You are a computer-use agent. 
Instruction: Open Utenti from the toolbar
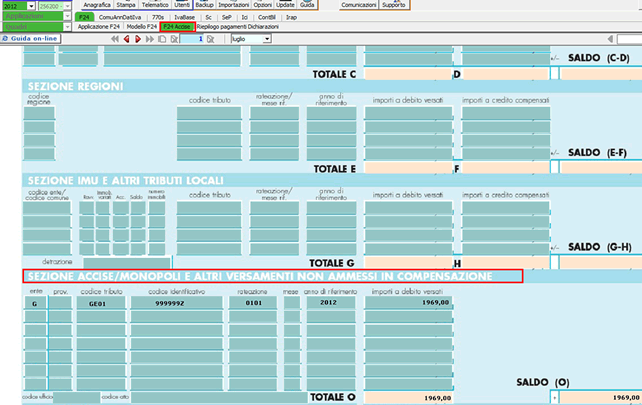tap(182, 5)
